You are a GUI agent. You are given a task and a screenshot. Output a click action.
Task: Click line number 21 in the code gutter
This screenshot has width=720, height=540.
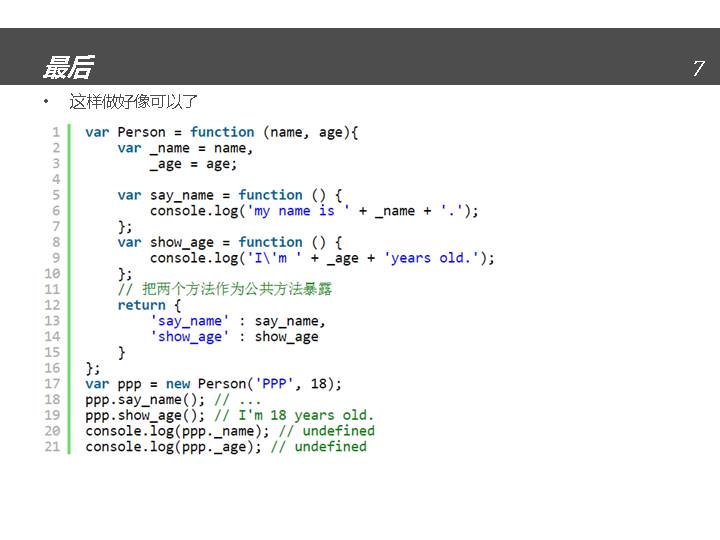coord(52,446)
